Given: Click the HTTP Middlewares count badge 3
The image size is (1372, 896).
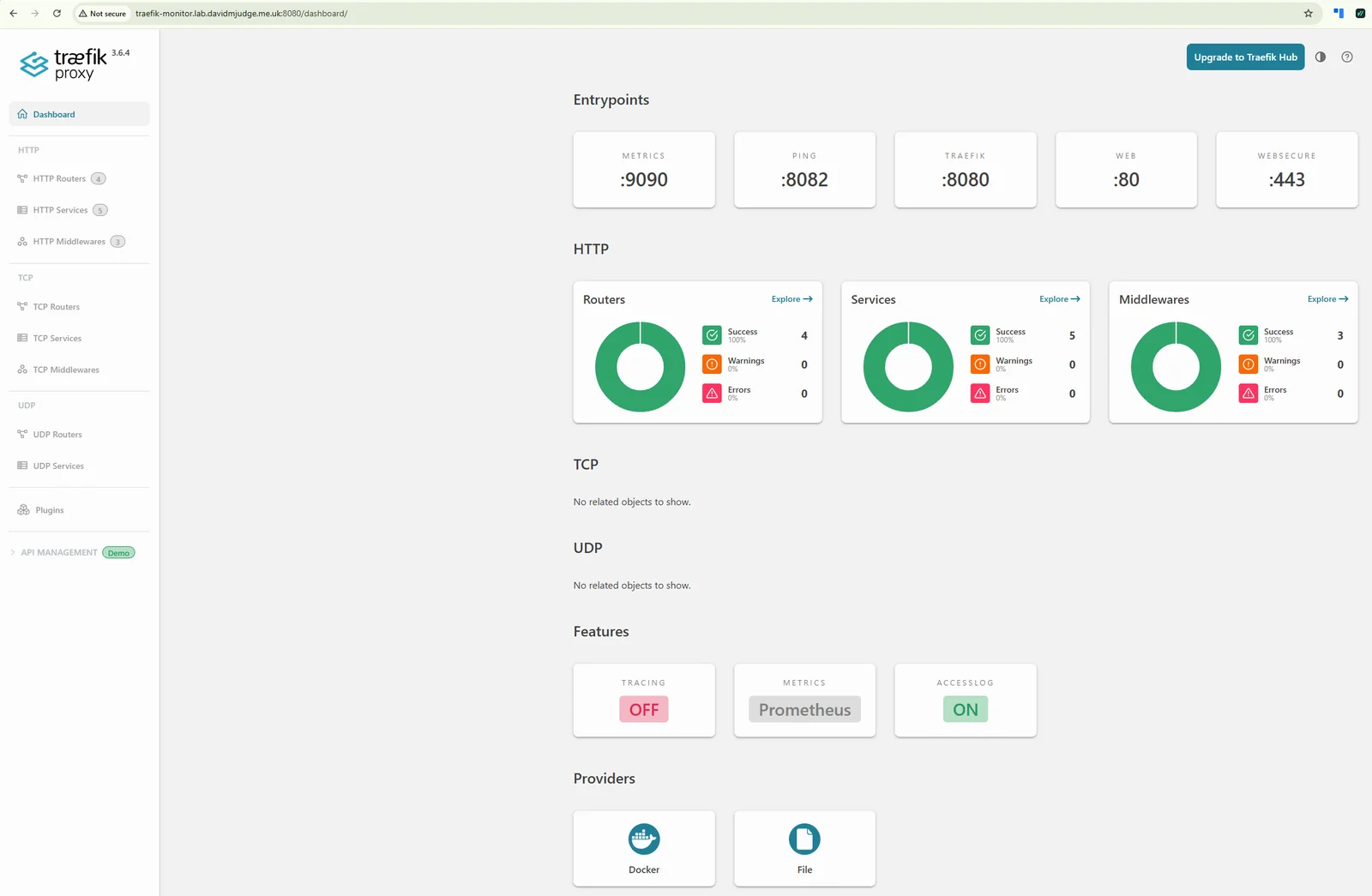Looking at the screenshot, I should tap(118, 242).
